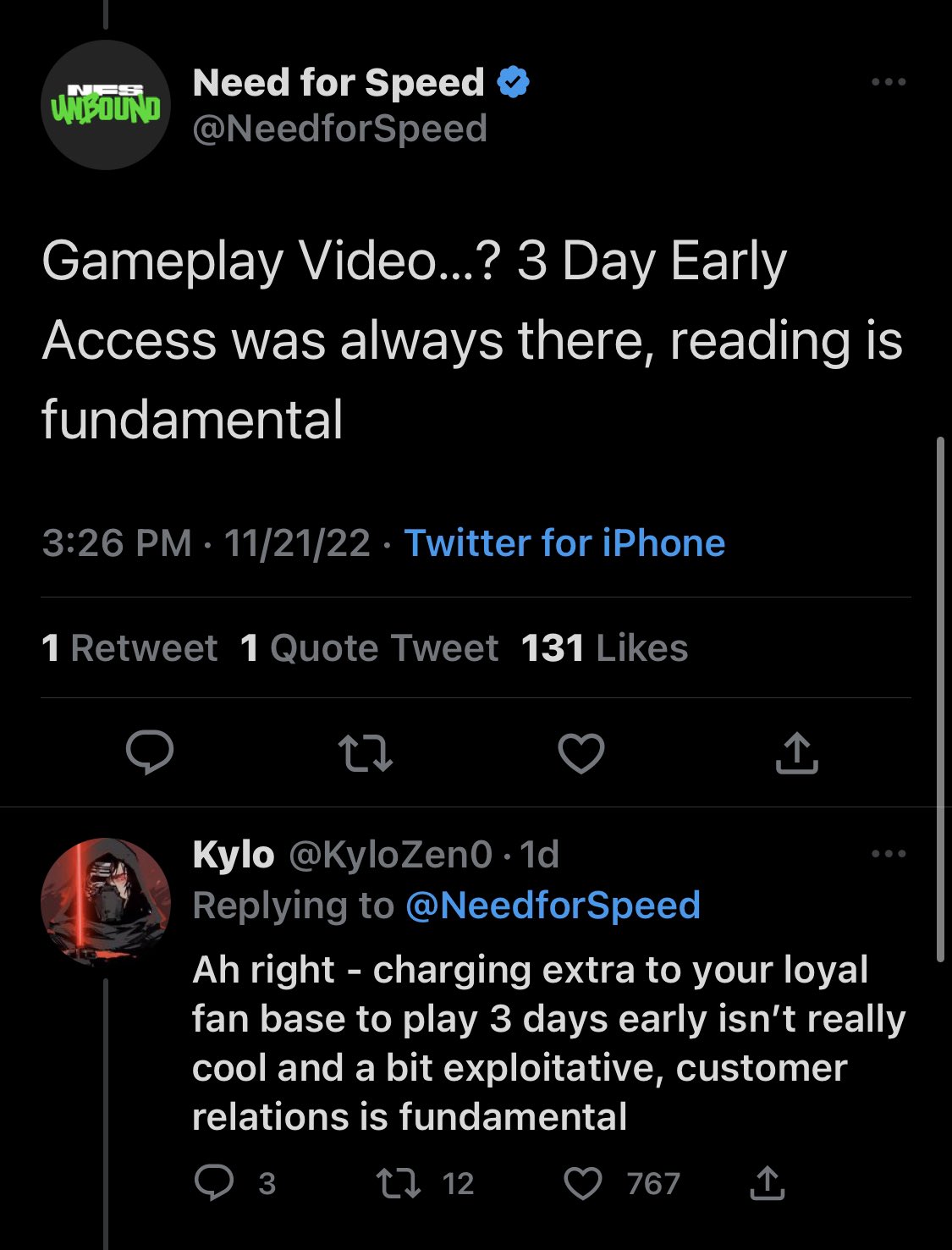Viewport: 952px width, 1250px height.
Task: Open more options on Kylo's reply
Action: click(x=889, y=854)
